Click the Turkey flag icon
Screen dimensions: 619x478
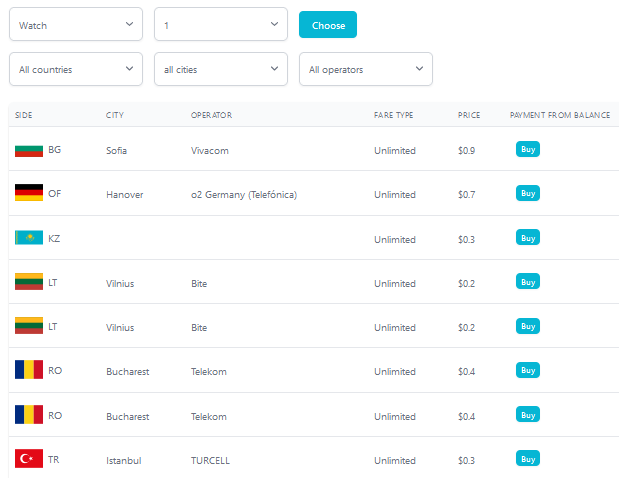(x=29, y=460)
